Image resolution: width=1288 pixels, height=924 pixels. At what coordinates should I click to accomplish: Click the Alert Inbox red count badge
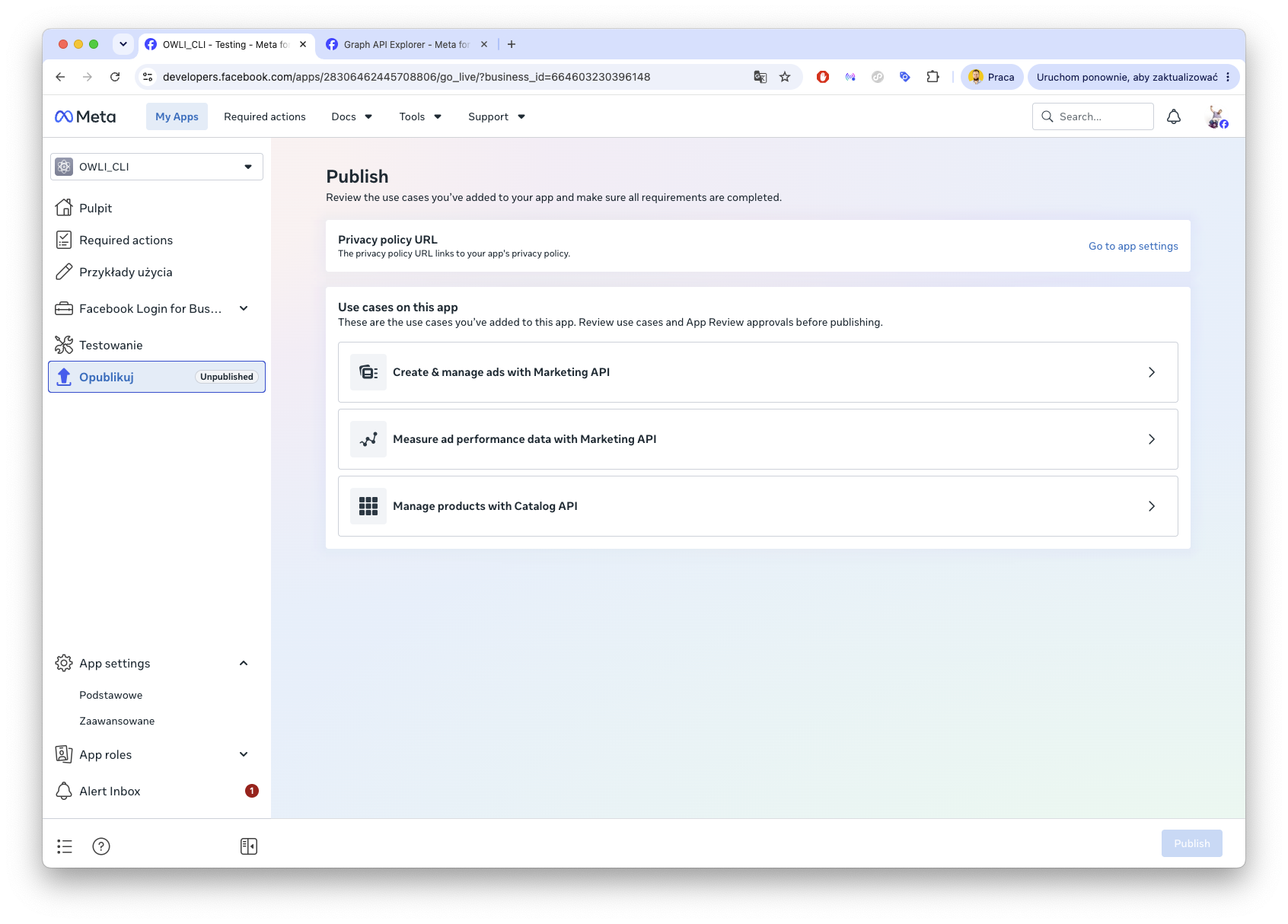[x=252, y=791]
